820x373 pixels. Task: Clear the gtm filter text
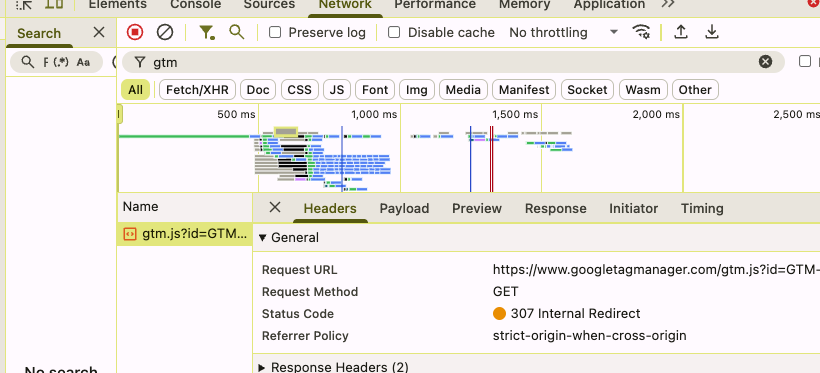coord(765,62)
